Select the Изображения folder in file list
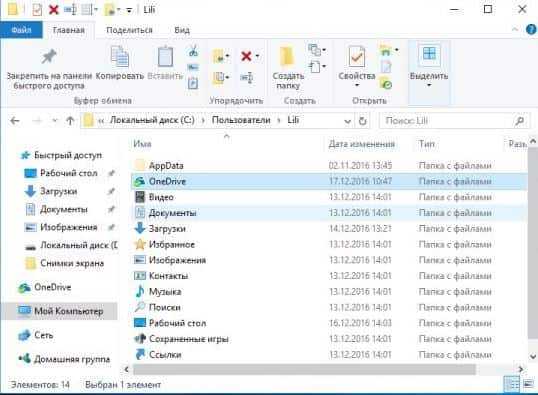Screen dimensions: 538x395 click(x=329, y=260)
